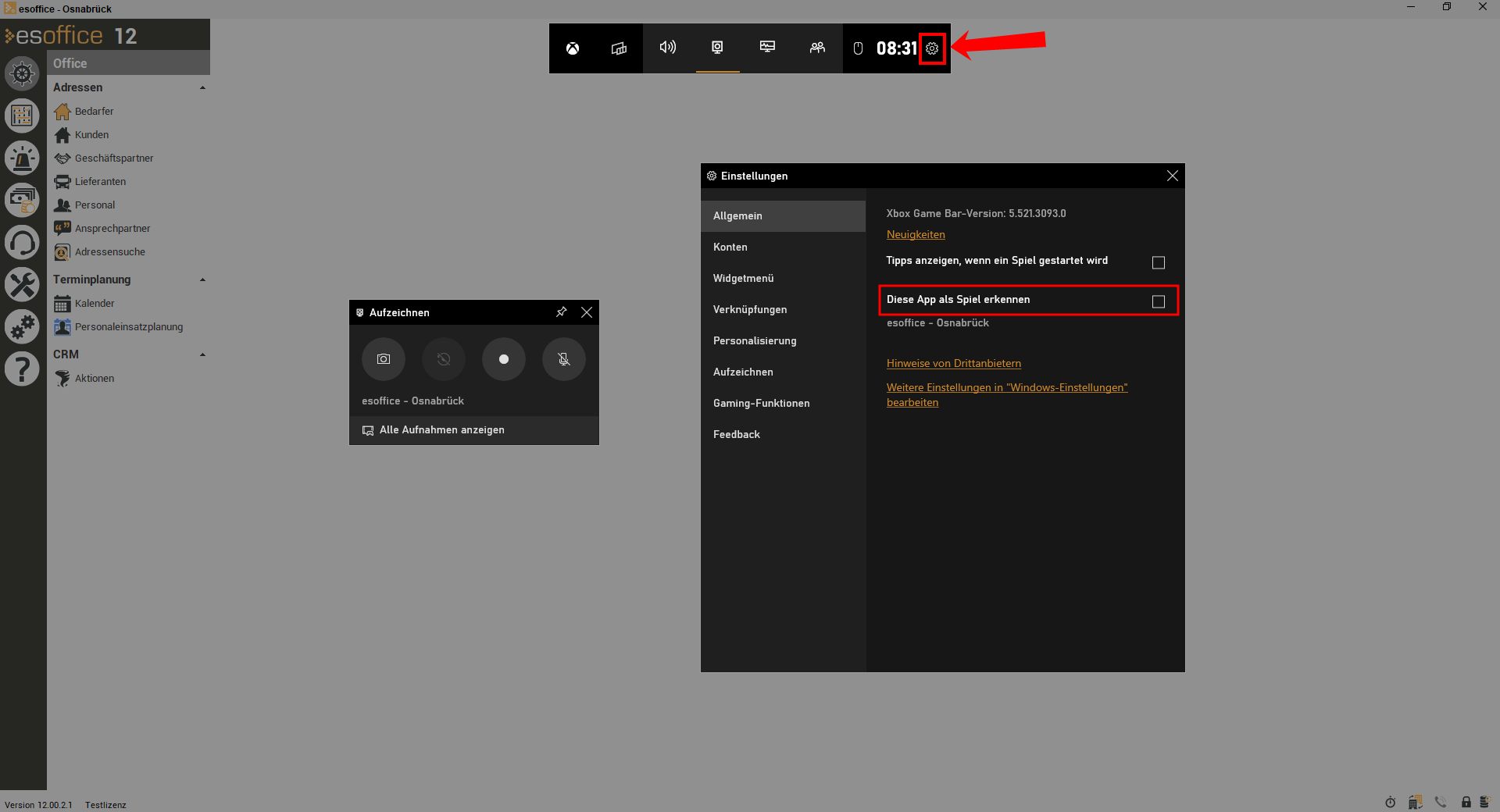Open Game Bar settings gear
The height and width of the screenshot is (812, 1500).
[x=932, y=48]
